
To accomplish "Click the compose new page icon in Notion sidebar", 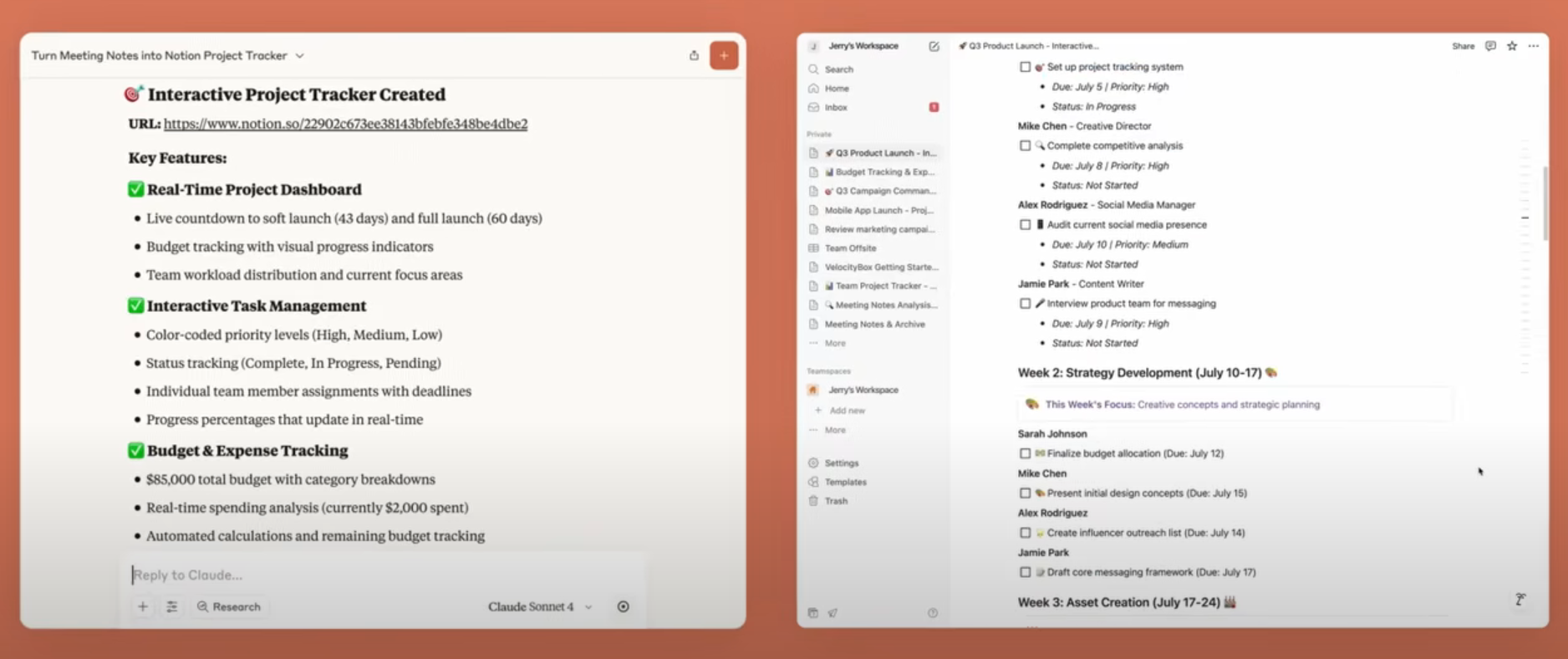I will tap(934, 46).
